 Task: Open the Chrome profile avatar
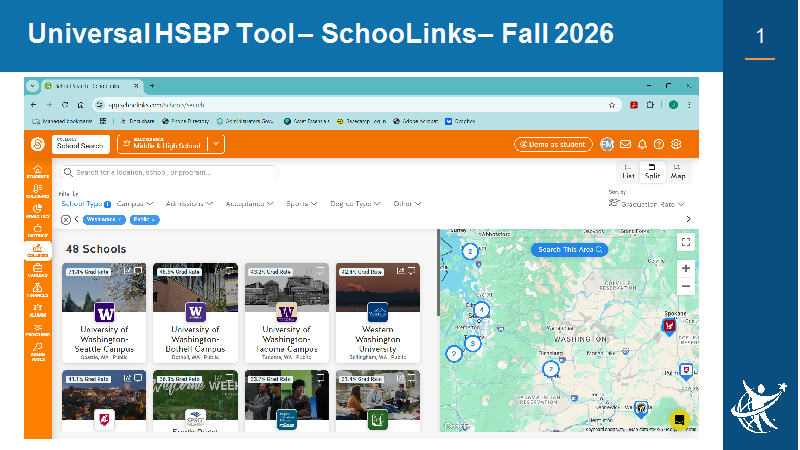click(673, 105)
